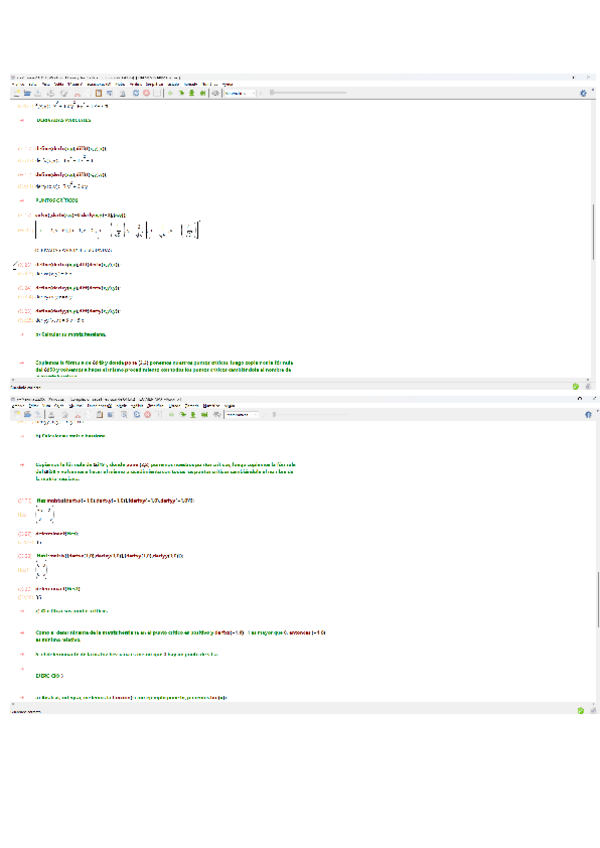Viewport: 600px width, 848px height.
Task: Open first menu (Archivo) in bottom window
Action: click(x=18, y=406)
